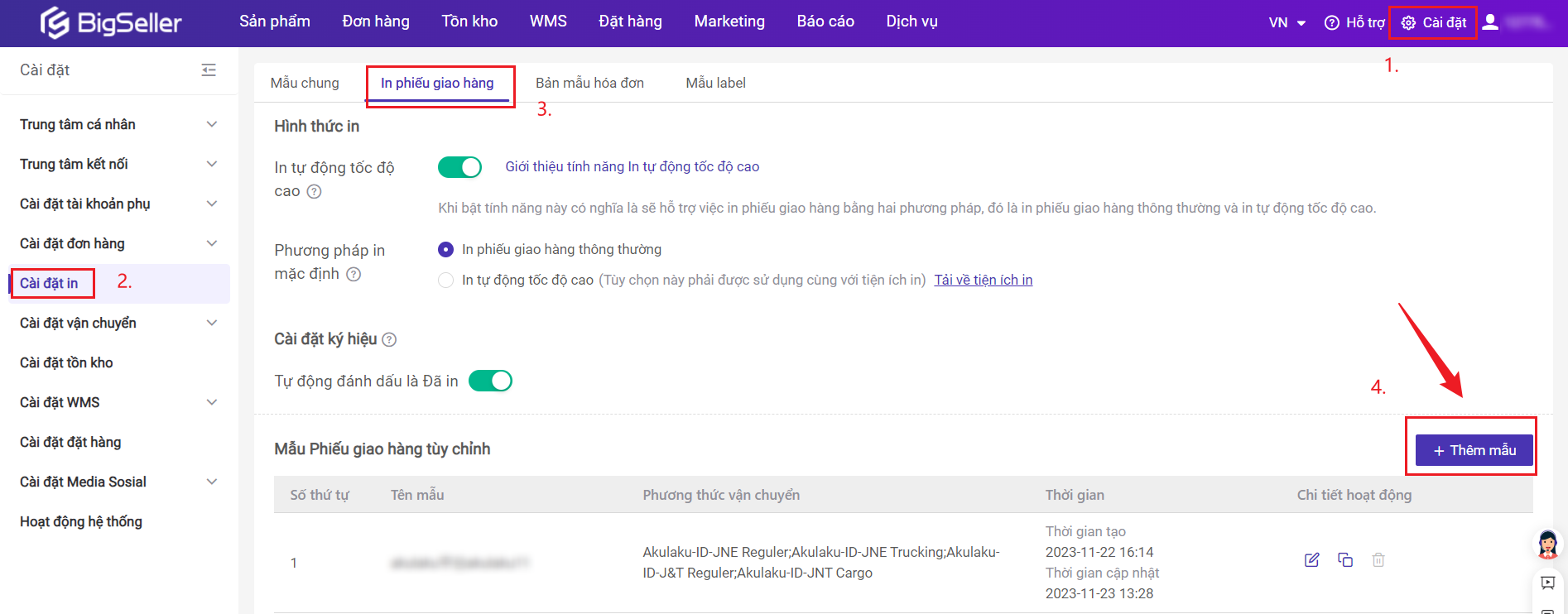
Task: Toggle Tự động đánh dấu là Đã in switch
Action: click(490, 381)
